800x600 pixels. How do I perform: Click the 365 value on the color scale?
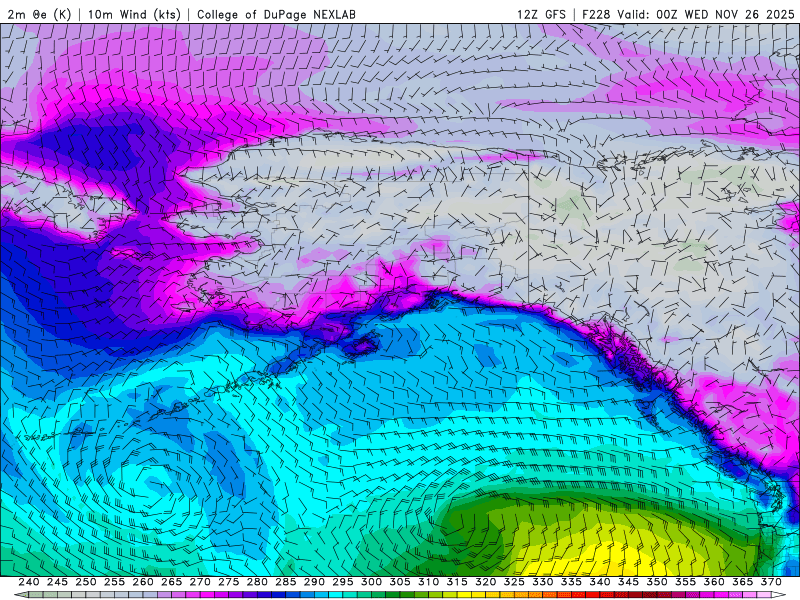pyautogui.click(x=743, y=582)
